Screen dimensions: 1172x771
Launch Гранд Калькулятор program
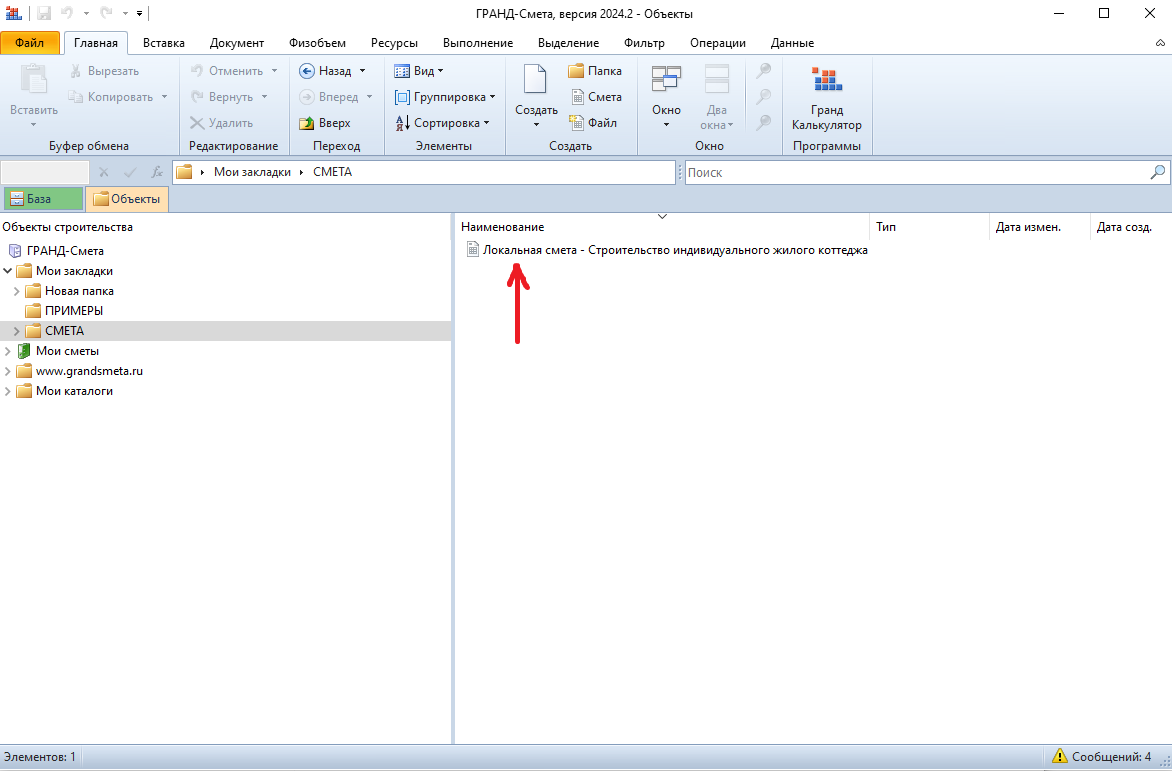[x=827, y=97]
